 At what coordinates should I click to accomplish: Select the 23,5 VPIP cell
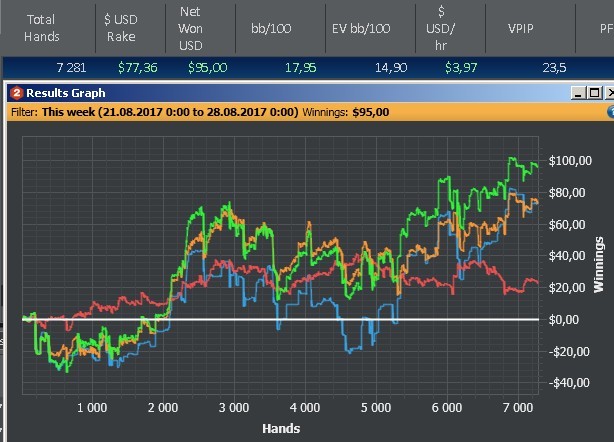coord(554,68)
